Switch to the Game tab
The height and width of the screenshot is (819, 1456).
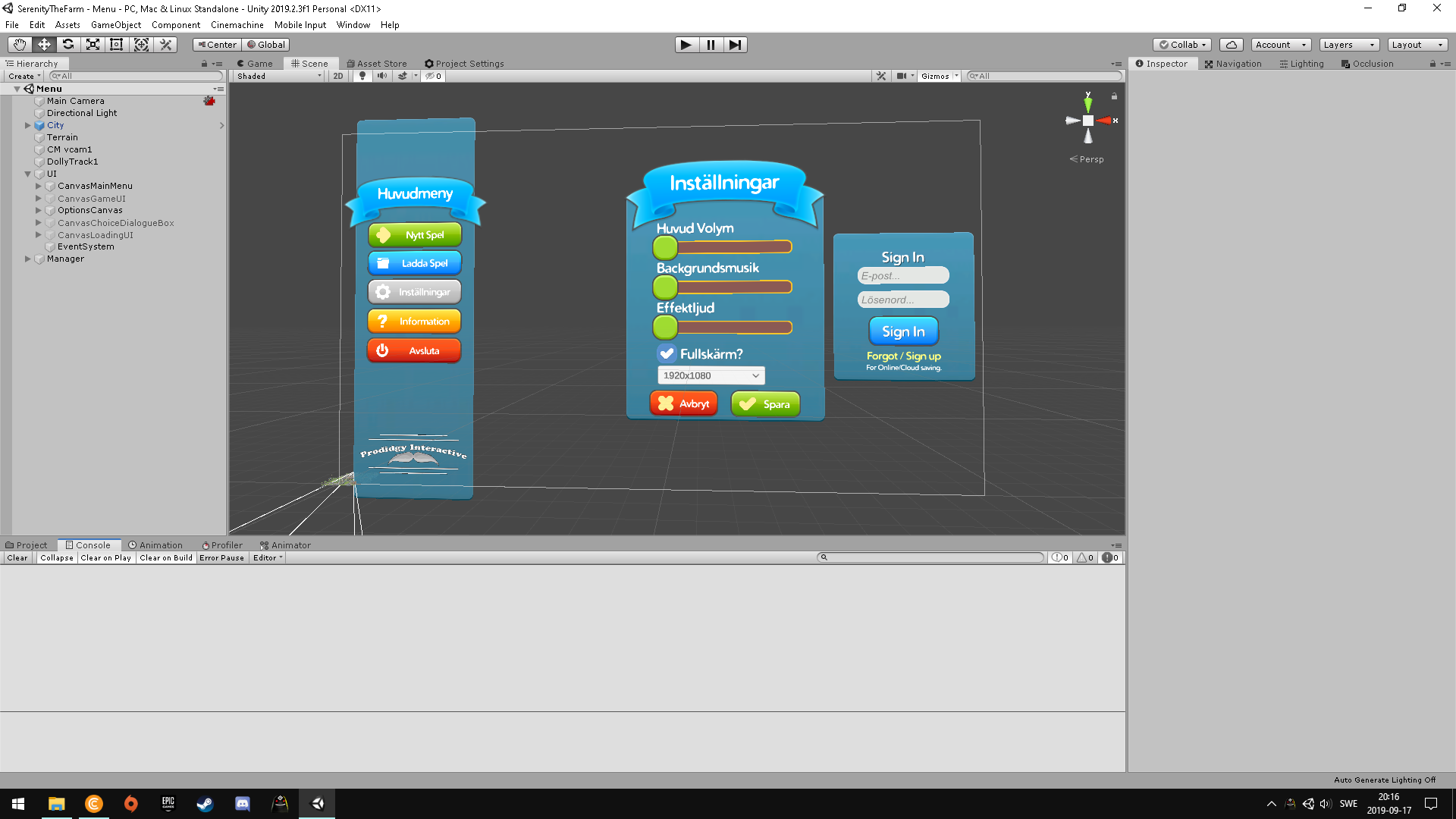click(255, 64)
